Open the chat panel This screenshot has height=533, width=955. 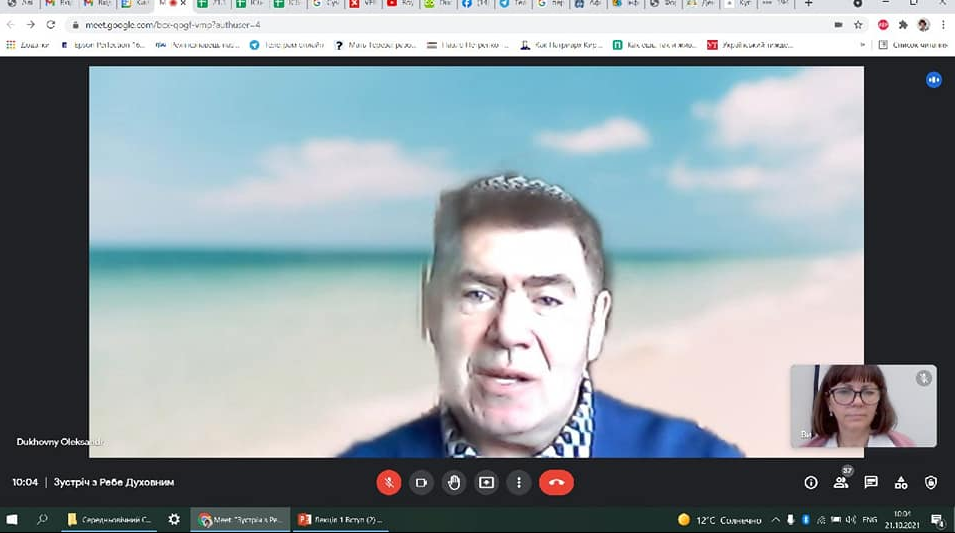871,482
